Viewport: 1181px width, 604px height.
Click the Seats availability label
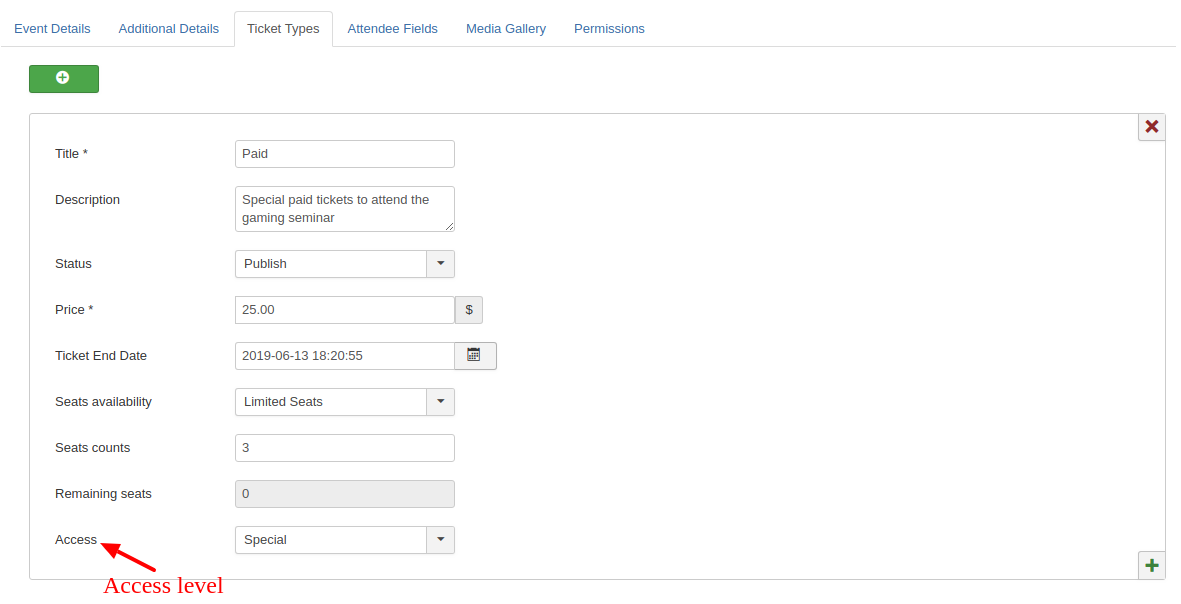(103, 402)
